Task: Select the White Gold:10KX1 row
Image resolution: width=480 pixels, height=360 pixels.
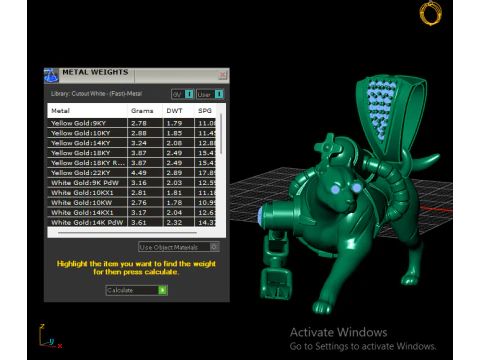Action: pos(132,193)
